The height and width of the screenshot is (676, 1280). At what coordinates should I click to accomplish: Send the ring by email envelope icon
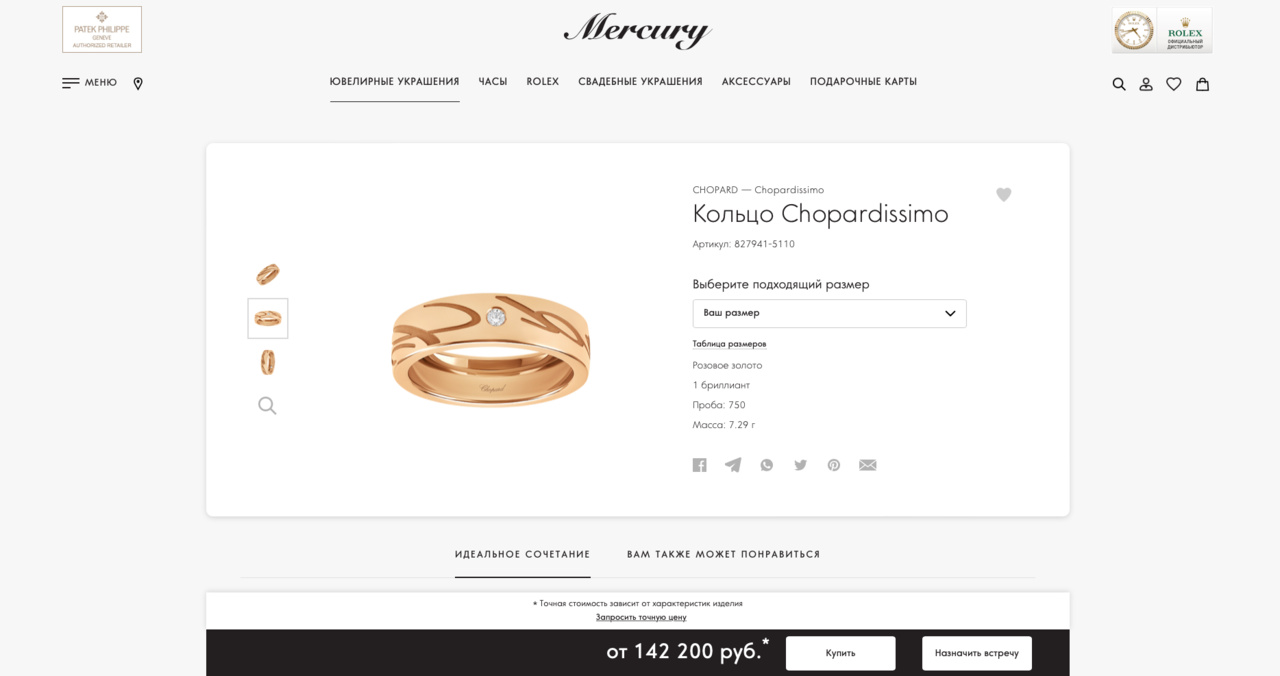click(x=868, y=465)
